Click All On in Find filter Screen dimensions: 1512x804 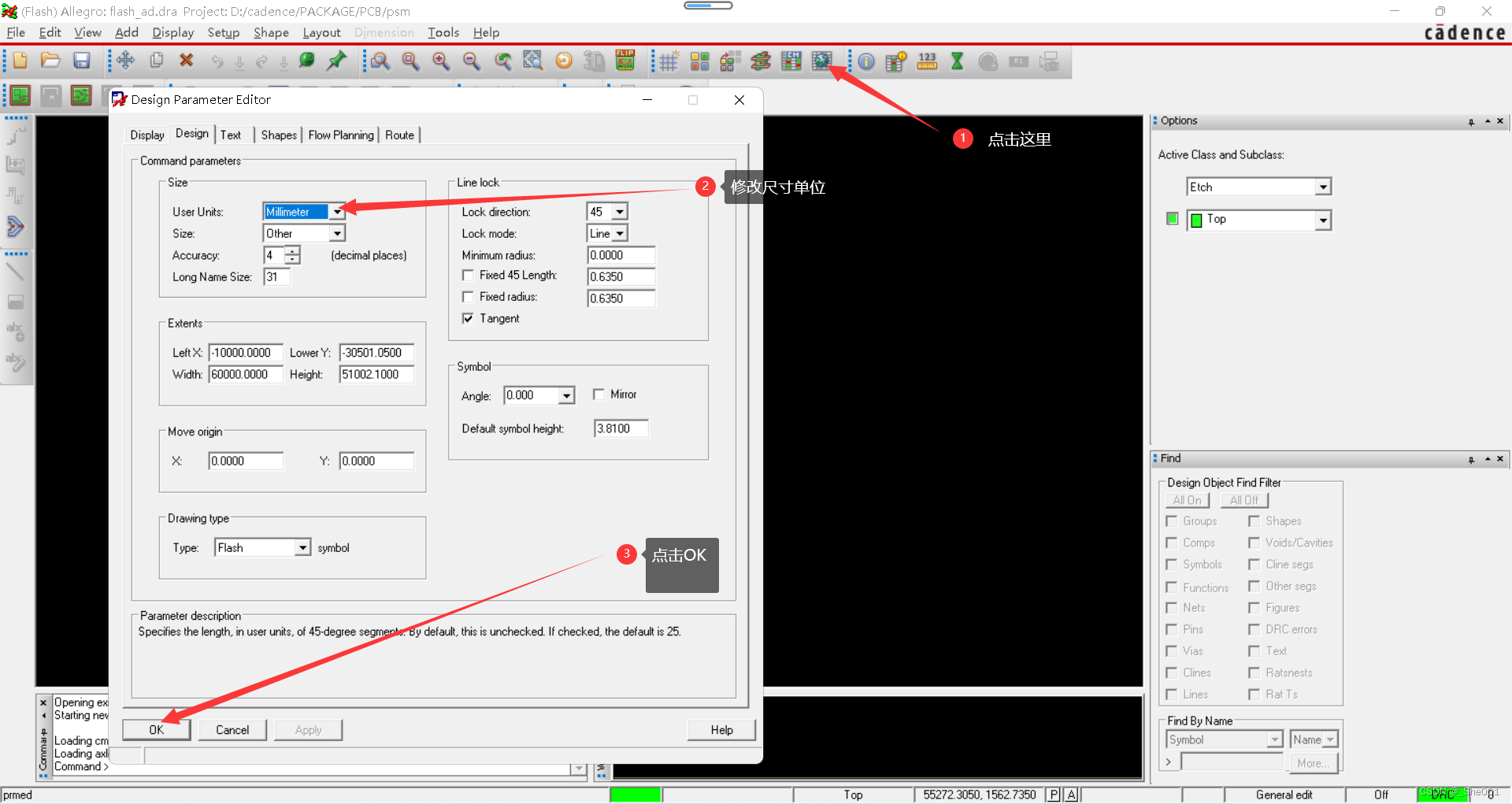click(x=1187, y=500)
